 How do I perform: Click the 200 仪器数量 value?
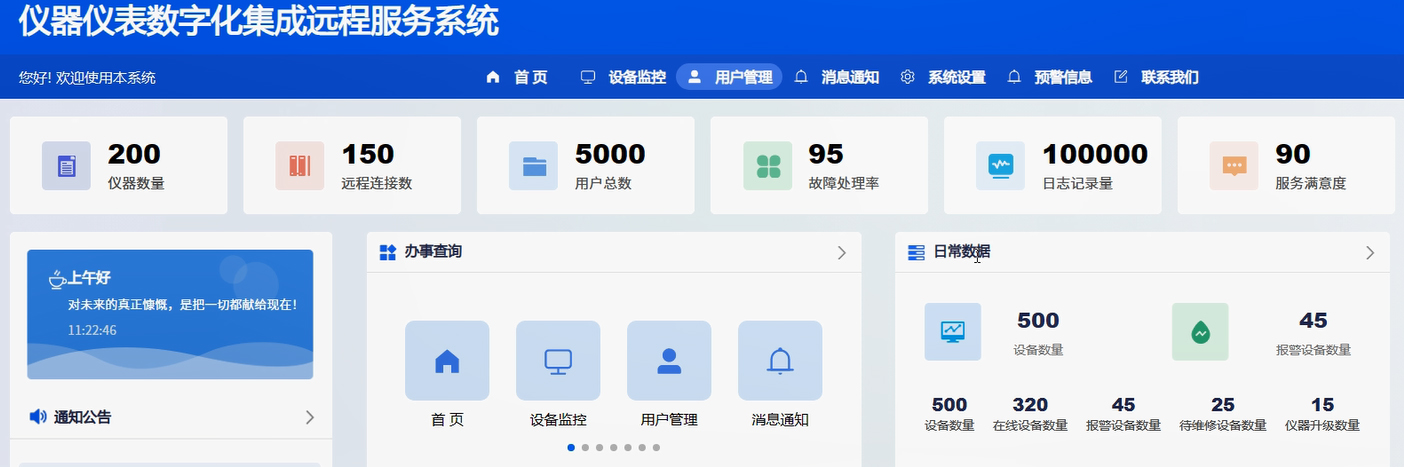pyautogui.click(x=134, y=154)
